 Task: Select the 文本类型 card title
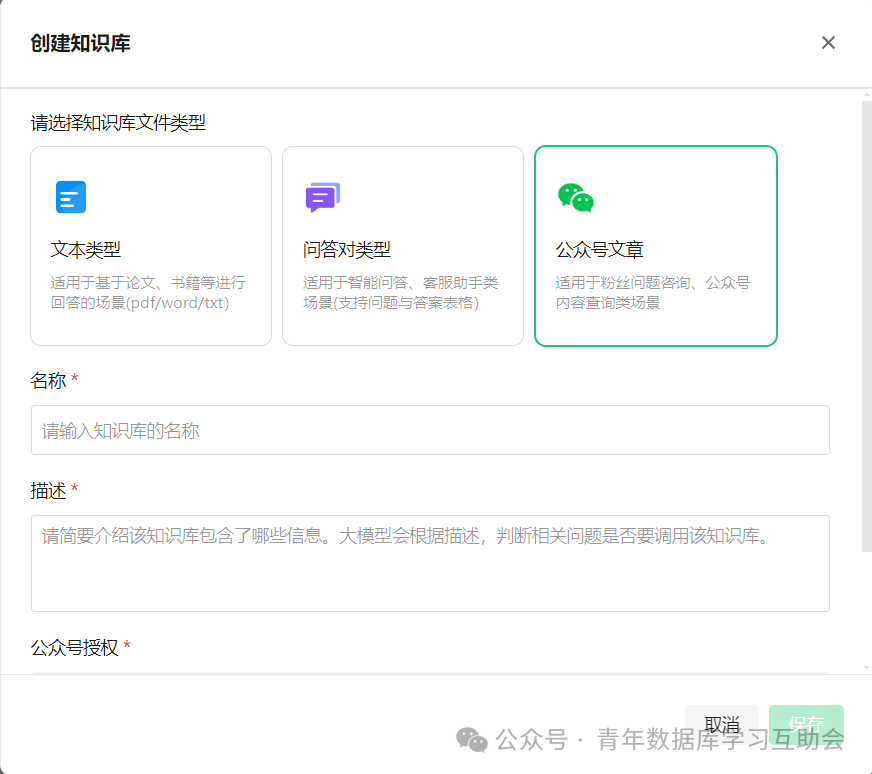(x=86, y=250)
